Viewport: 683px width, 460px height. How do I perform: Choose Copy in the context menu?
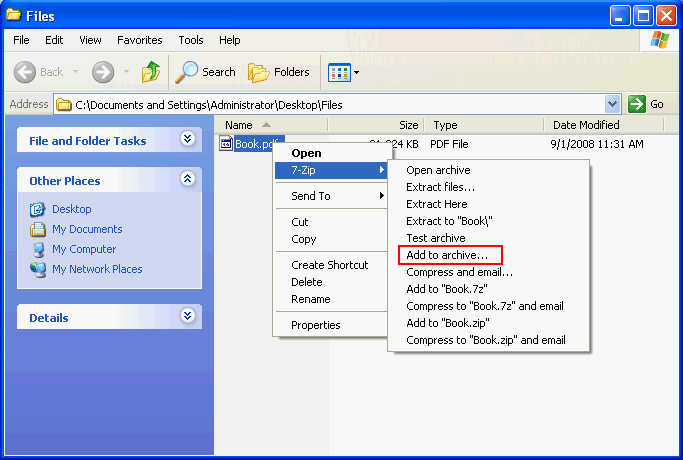tap(331, 239)
